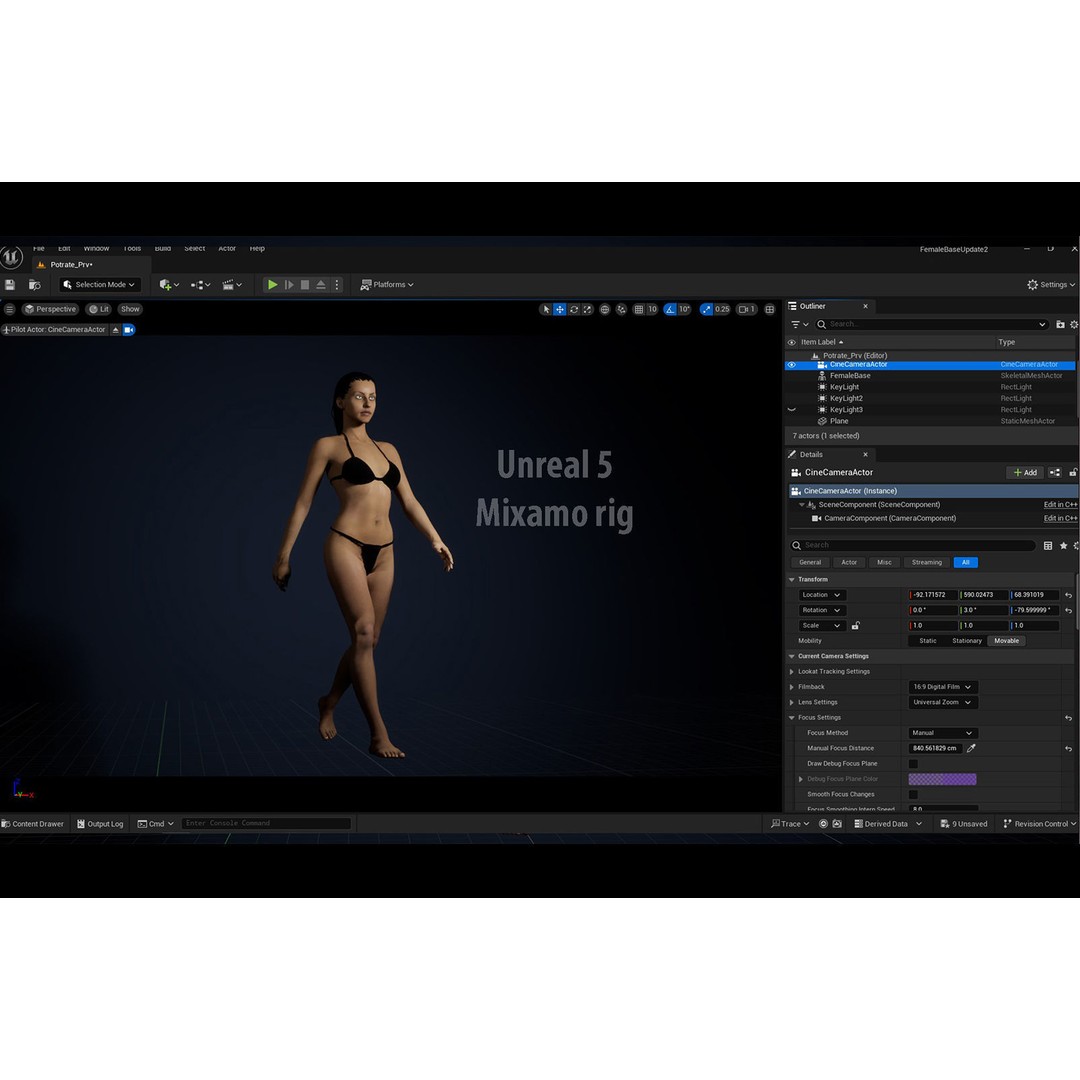Open the viewport hamburger options menu
1080x1080 pixels.
(x=10, y=309)
